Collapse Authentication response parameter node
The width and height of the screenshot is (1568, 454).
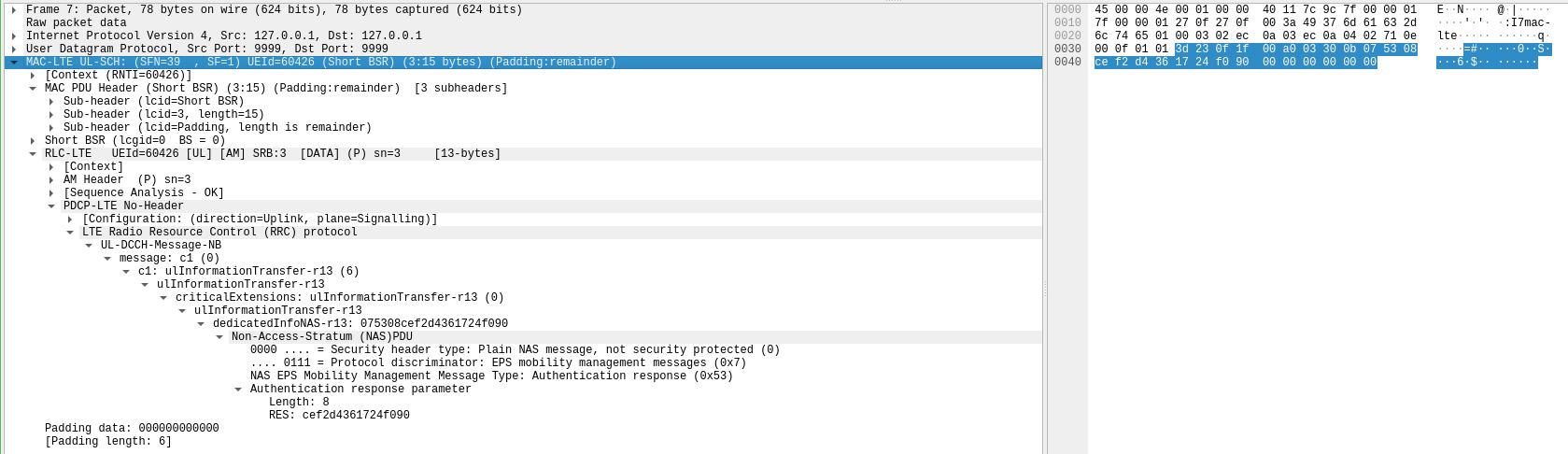tap(238, 389)
